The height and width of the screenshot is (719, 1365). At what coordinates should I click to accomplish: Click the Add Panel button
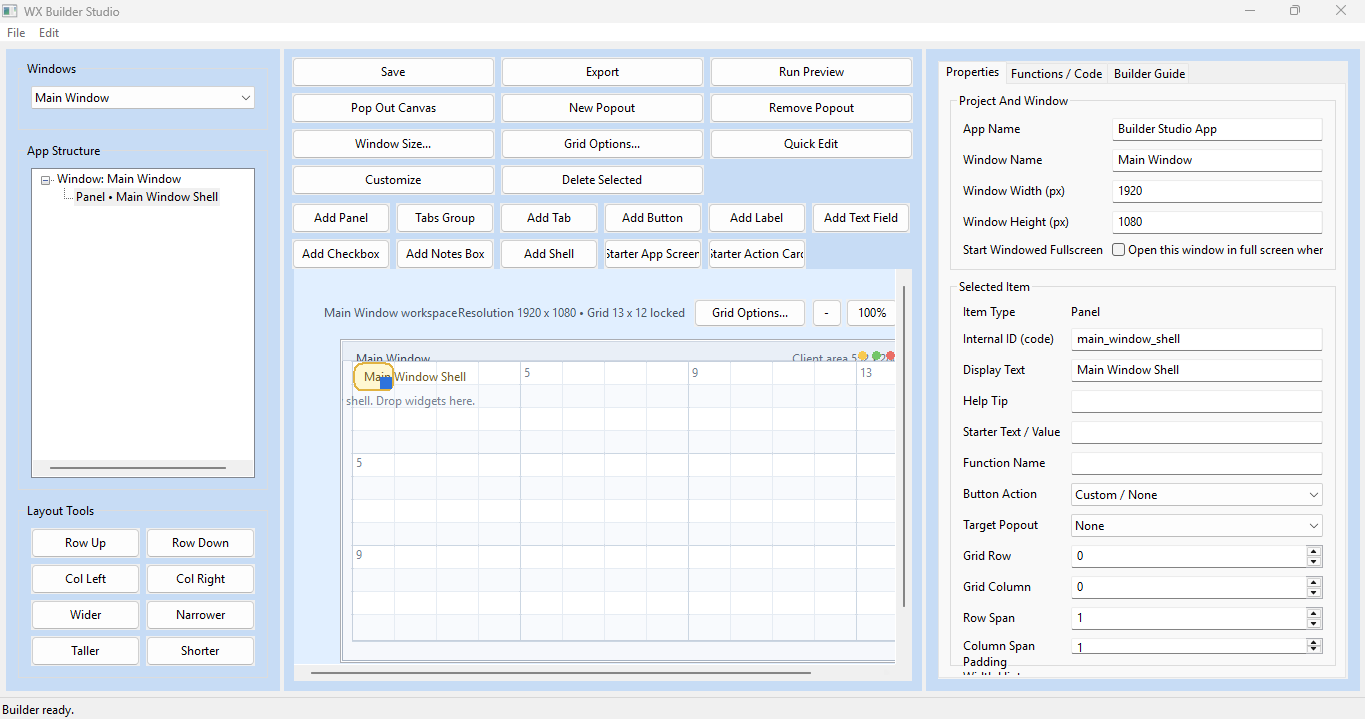(341, 218)
